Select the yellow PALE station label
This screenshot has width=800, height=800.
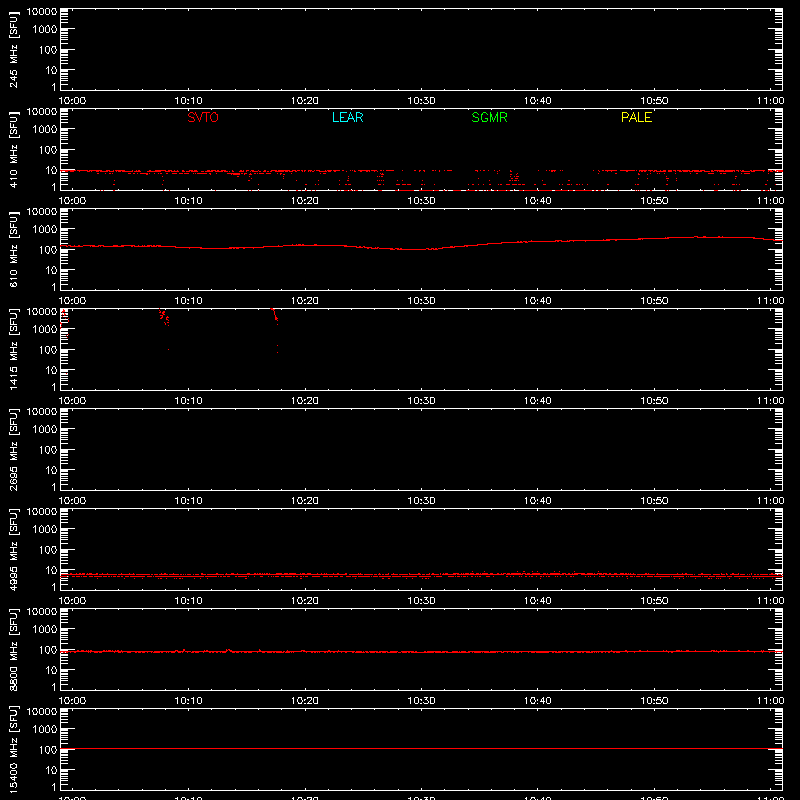click(x=636, y=117)
